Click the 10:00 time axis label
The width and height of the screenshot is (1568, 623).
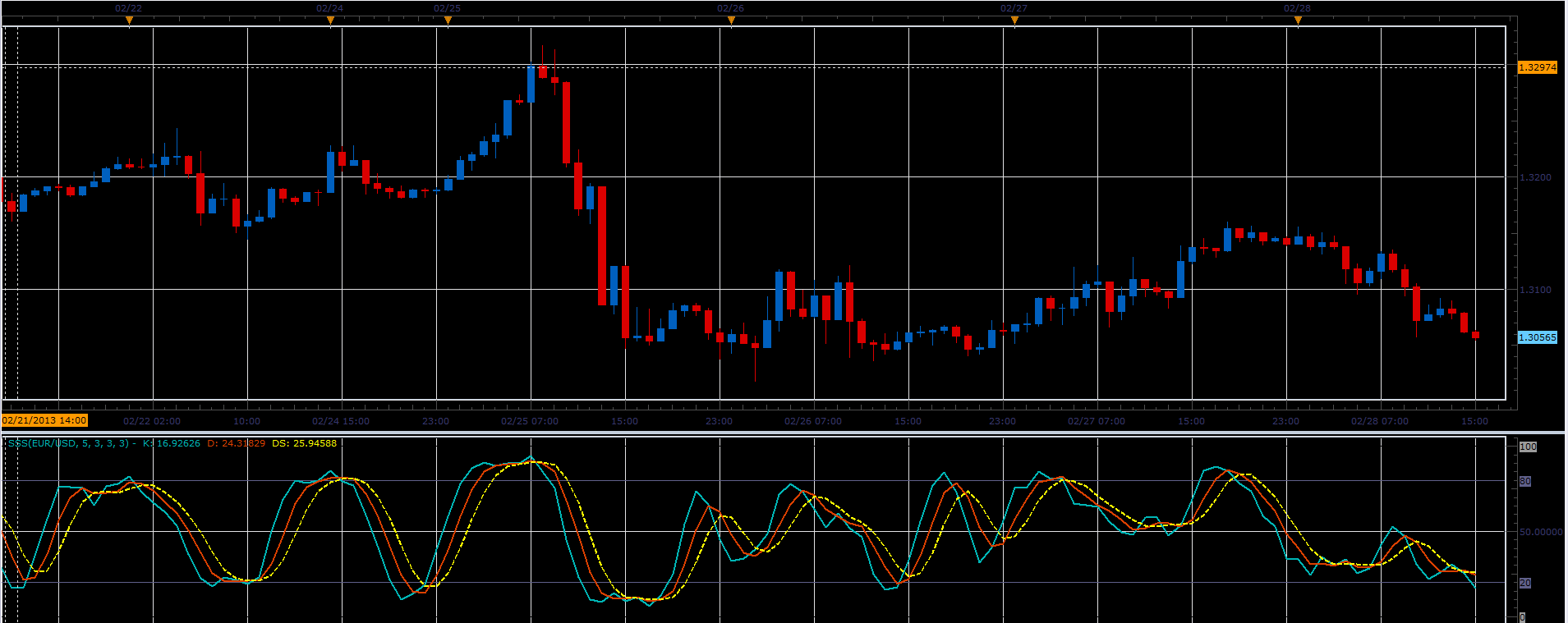click(x=246, y=421)
